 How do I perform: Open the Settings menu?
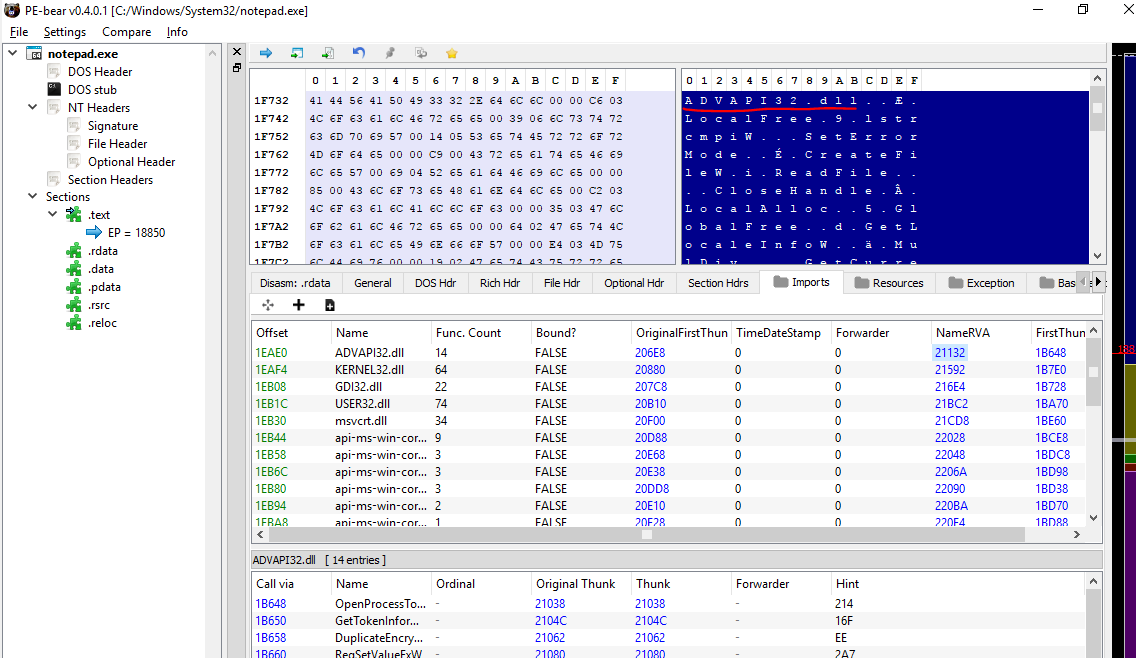65,32
